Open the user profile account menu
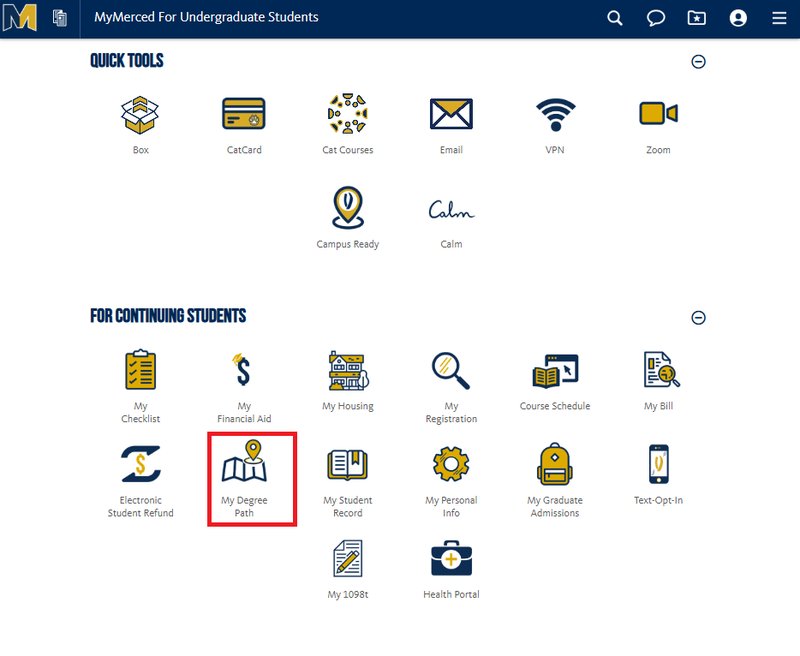Viewport: 800px width, 656px height. [x=738, y=18]
